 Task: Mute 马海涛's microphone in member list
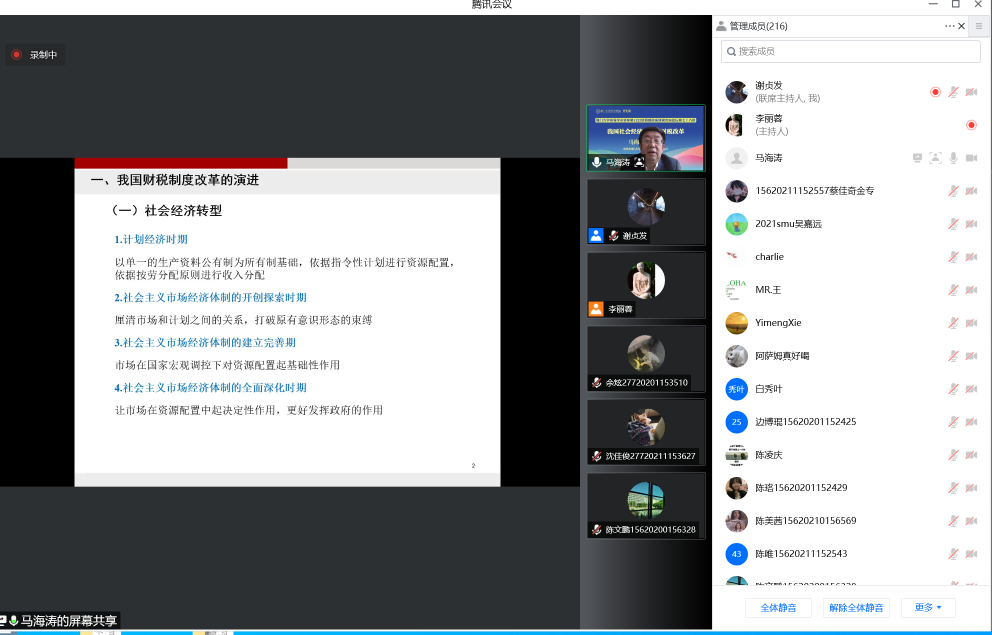coord(954,158)
